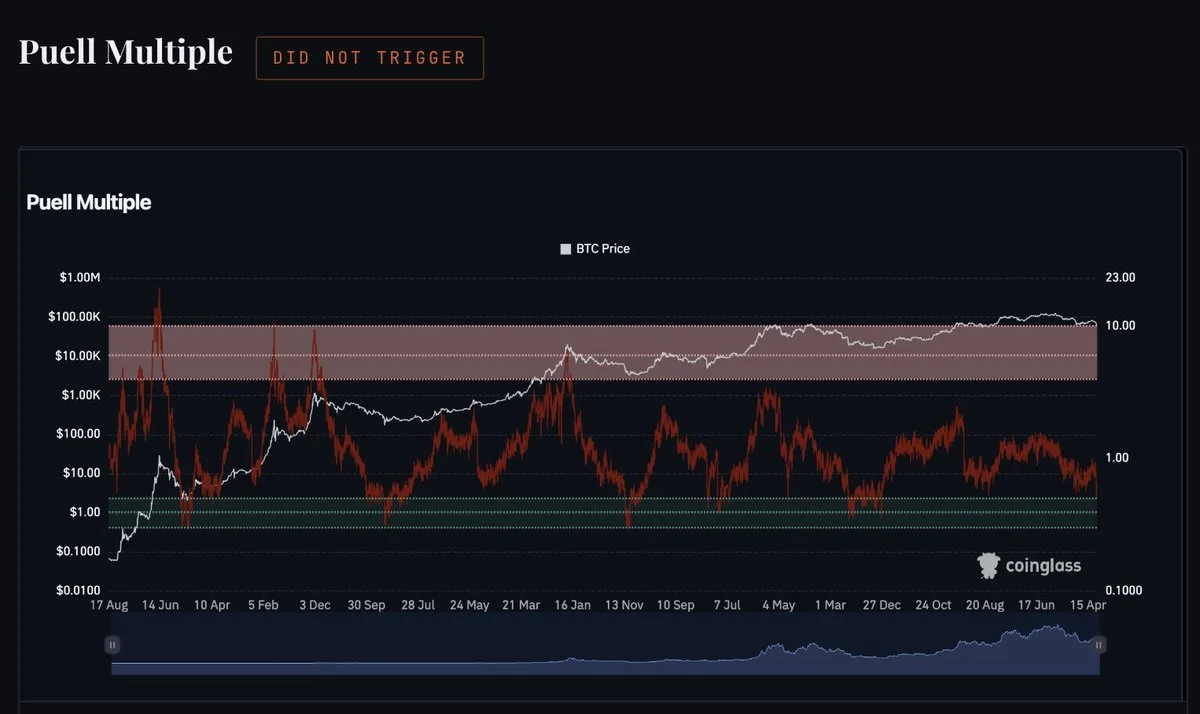Click the red overbought band on chart
The height and width of the screenshot is (714, 1200).
click(x=603, y=352)
